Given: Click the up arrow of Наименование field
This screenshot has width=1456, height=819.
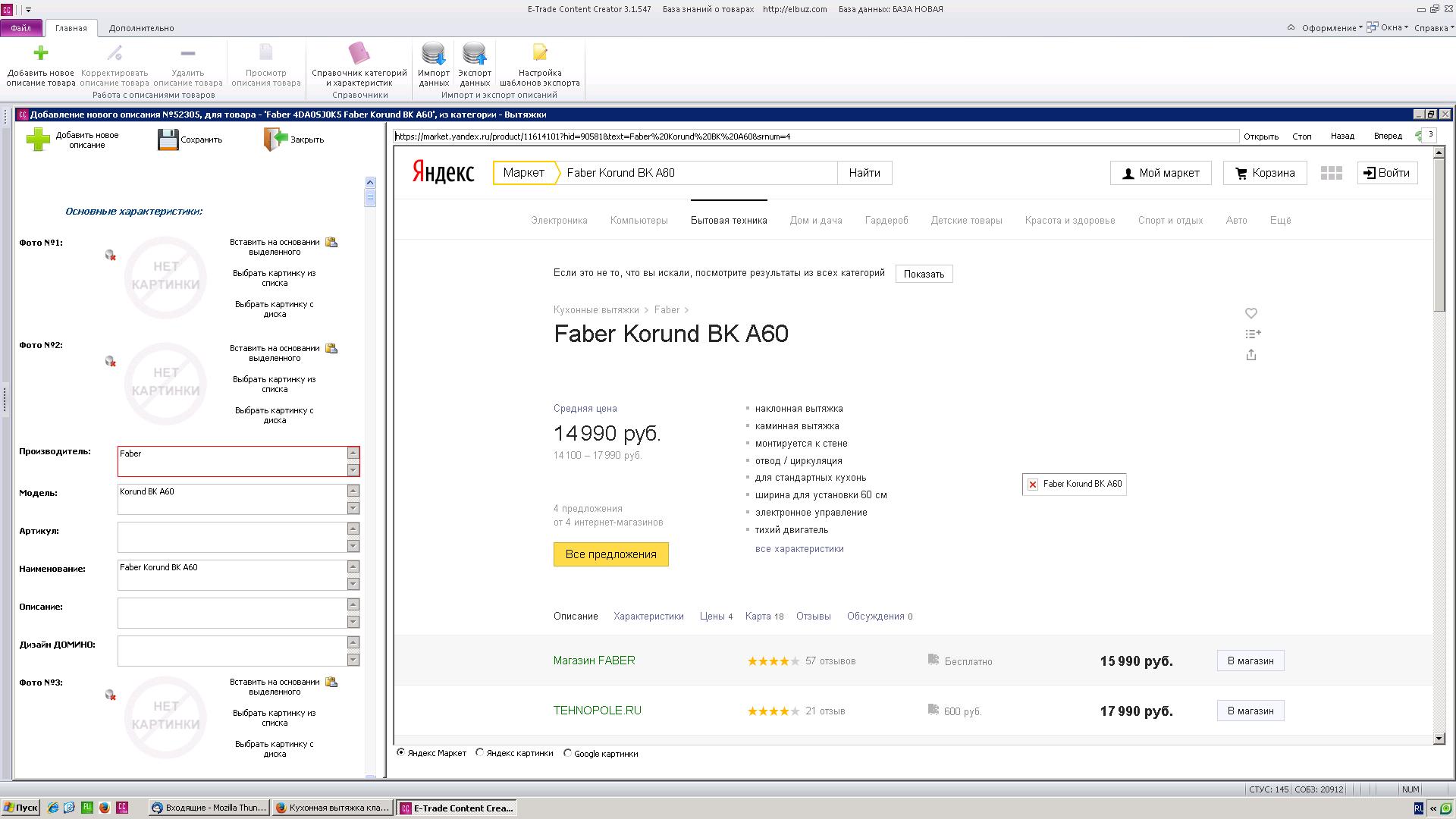Looking at the screenshot, I should [353, 566].
